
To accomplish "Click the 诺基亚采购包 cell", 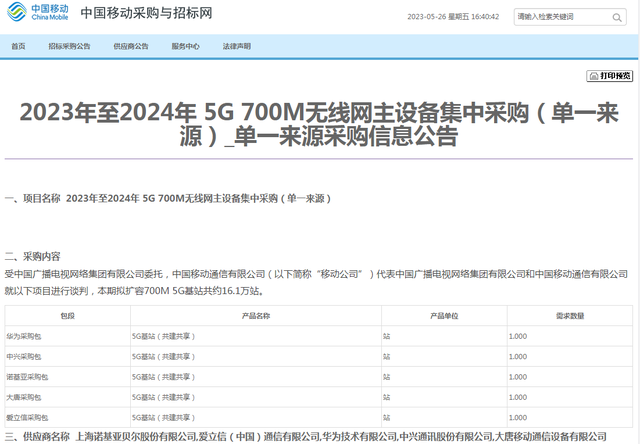I will point(68,377).
